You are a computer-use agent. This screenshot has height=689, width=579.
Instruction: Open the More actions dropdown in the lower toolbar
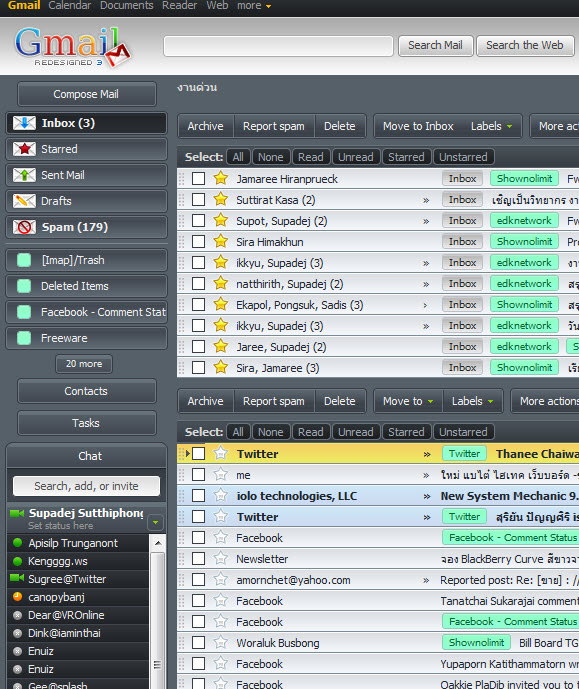coord(546,401)
